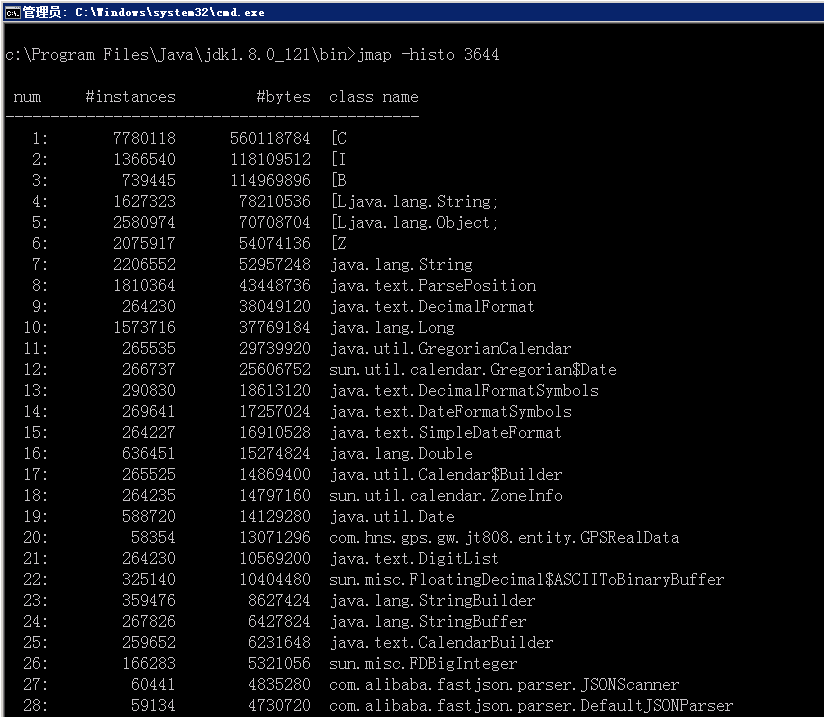This screenshot has width=824, height=717.
Task: Click the class name '[C' in row 1
Action: click(x=339, y=138)
